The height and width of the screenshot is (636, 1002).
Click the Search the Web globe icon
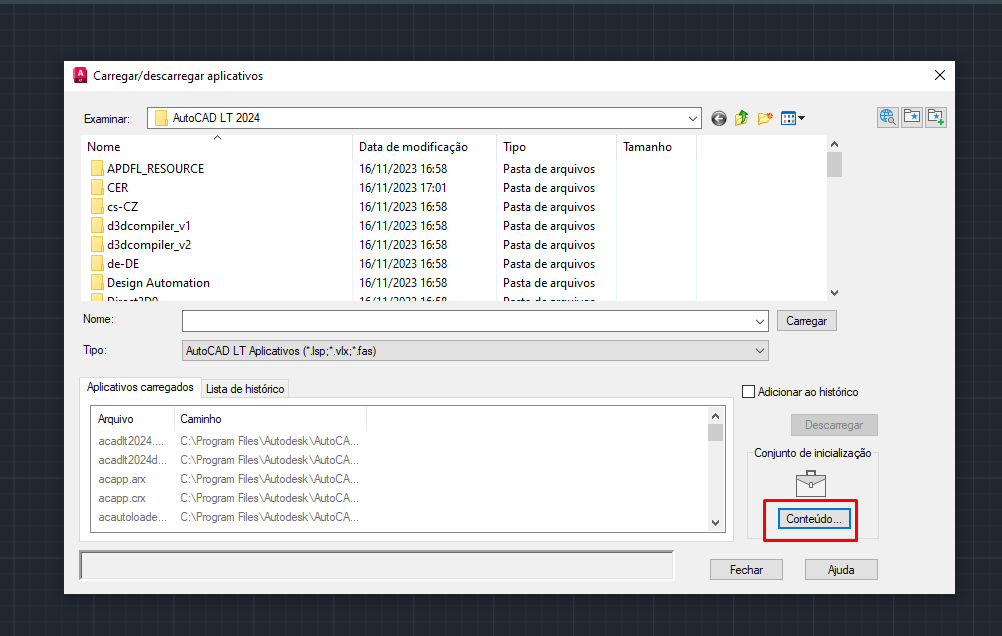click(x=887, y=117)
